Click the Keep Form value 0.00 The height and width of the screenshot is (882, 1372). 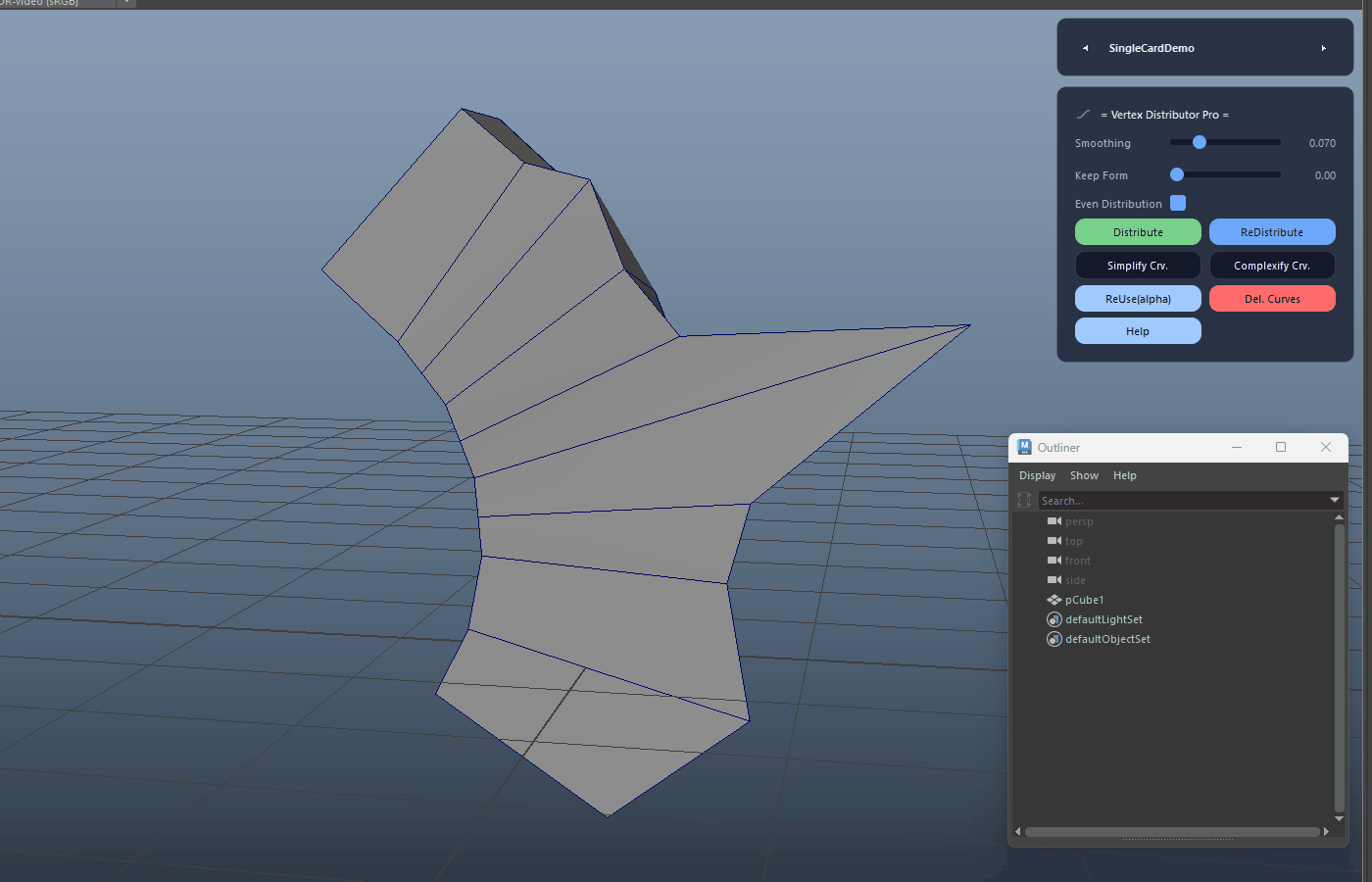[x=1325, y=175]
